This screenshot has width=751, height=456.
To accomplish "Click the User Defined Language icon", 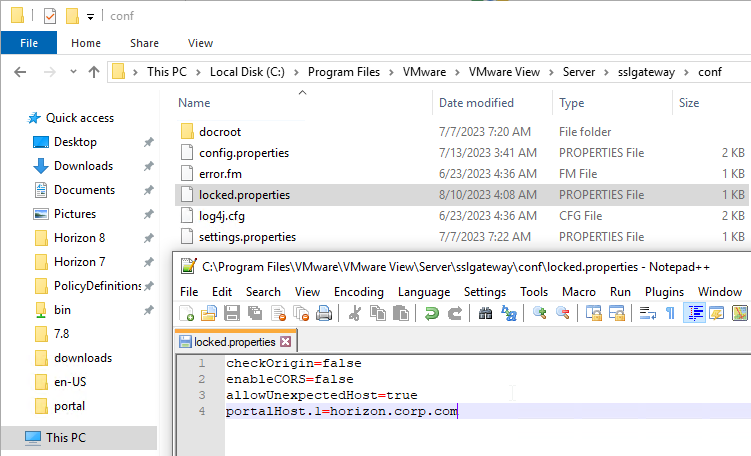I will click(x=717, y=314).
